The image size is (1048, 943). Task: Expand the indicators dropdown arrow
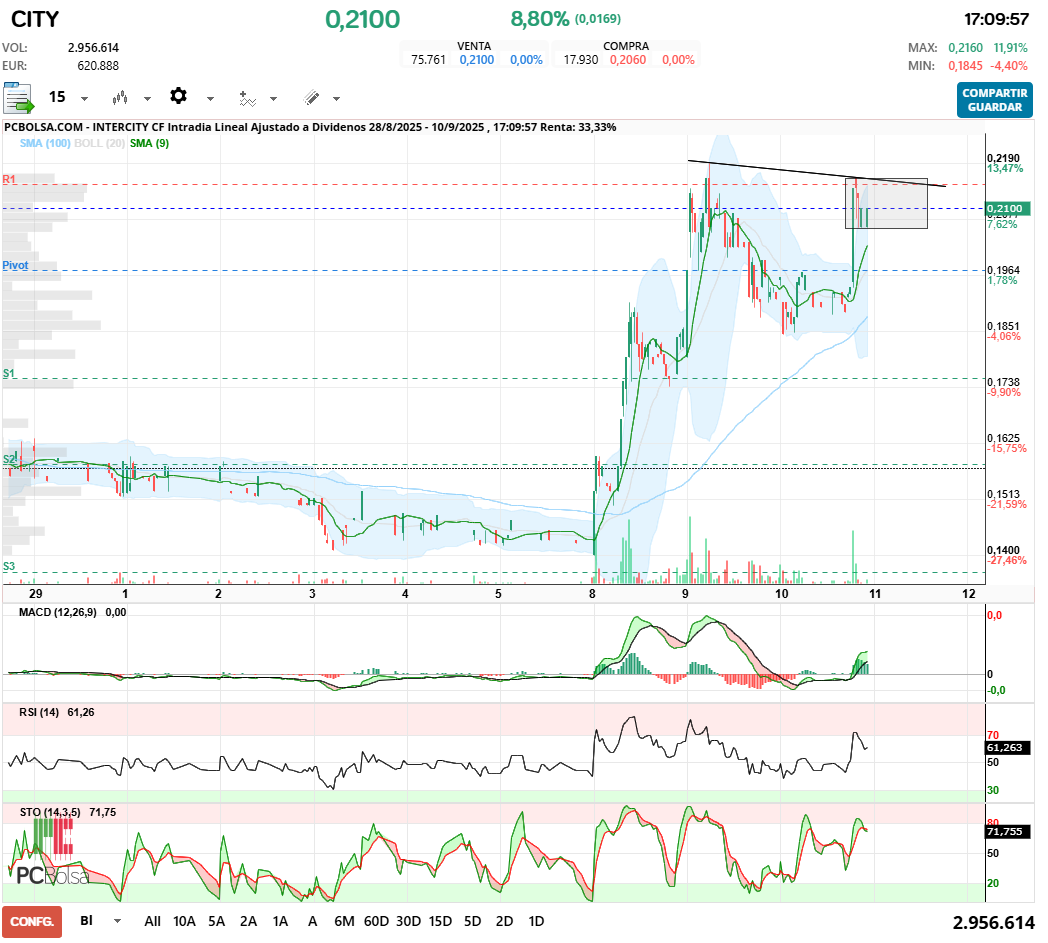(273, 99)
